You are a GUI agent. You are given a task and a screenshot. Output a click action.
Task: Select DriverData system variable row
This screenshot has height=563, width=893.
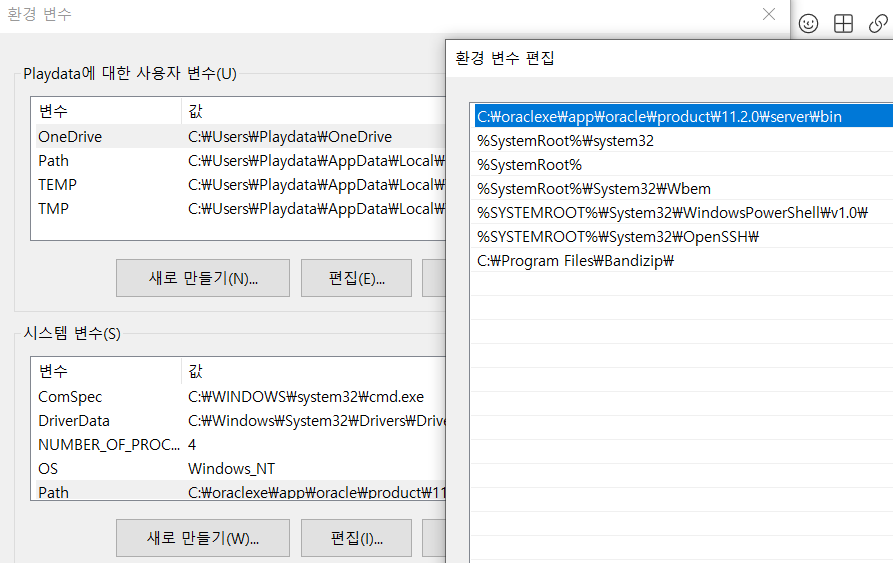(x=240, y=421)
